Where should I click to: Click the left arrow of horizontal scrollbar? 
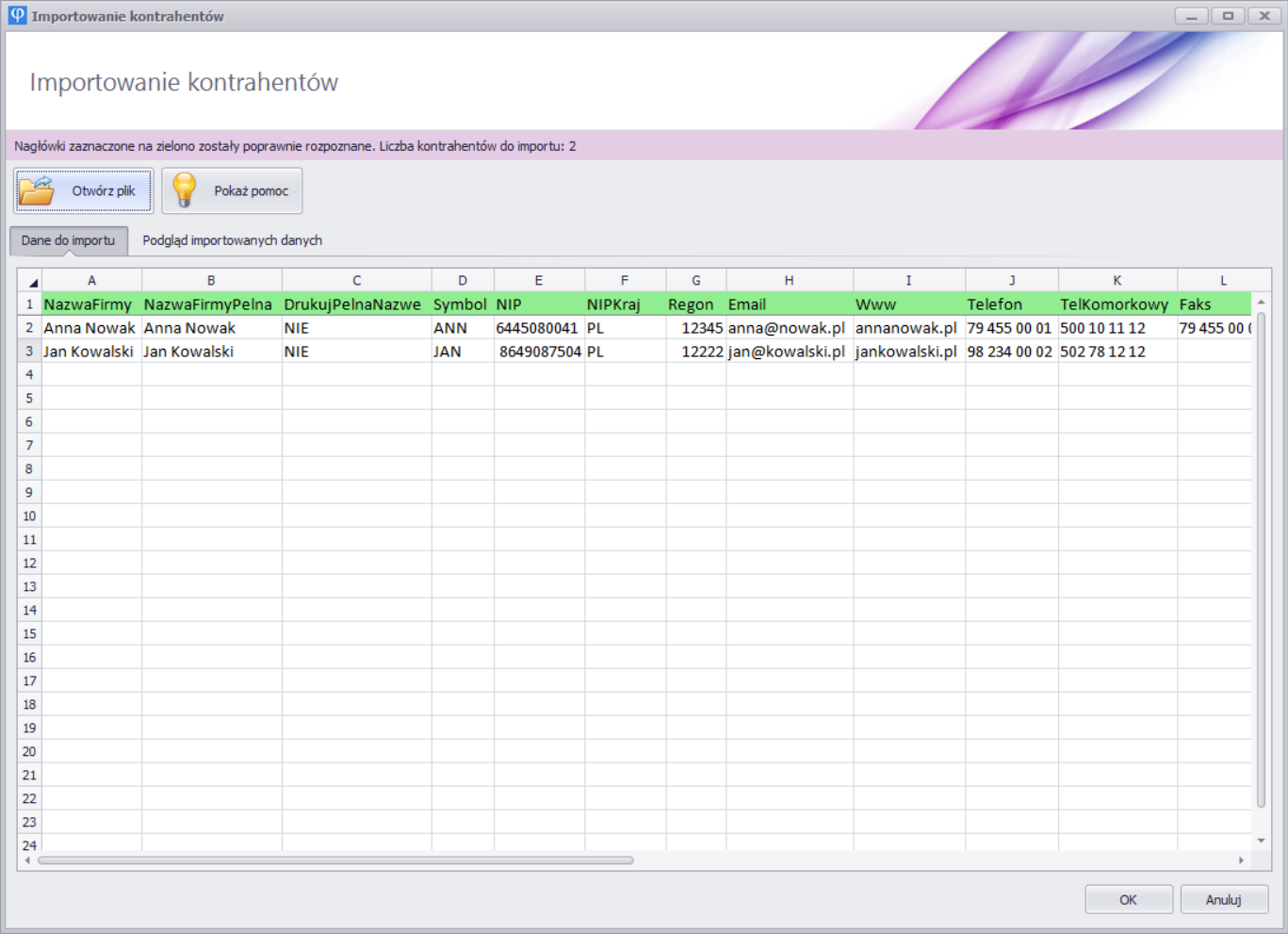coord(27,860)
